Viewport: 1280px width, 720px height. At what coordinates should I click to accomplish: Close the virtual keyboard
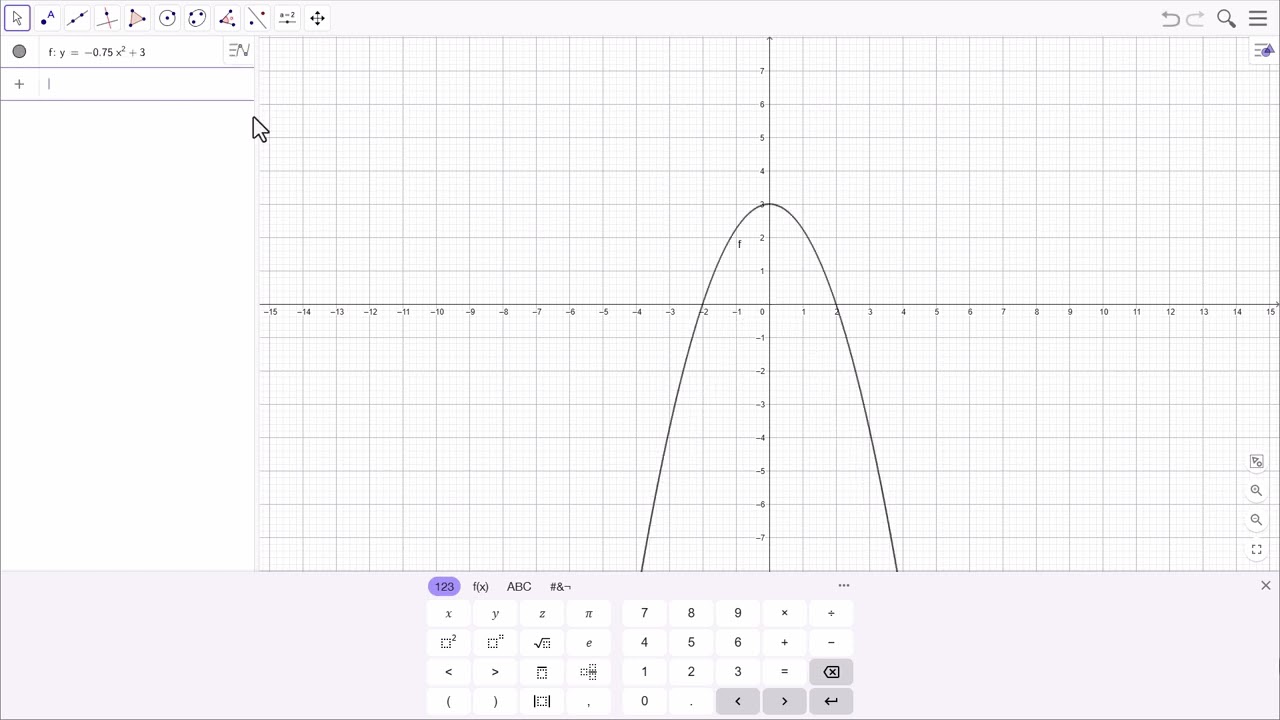point(1266,586)
